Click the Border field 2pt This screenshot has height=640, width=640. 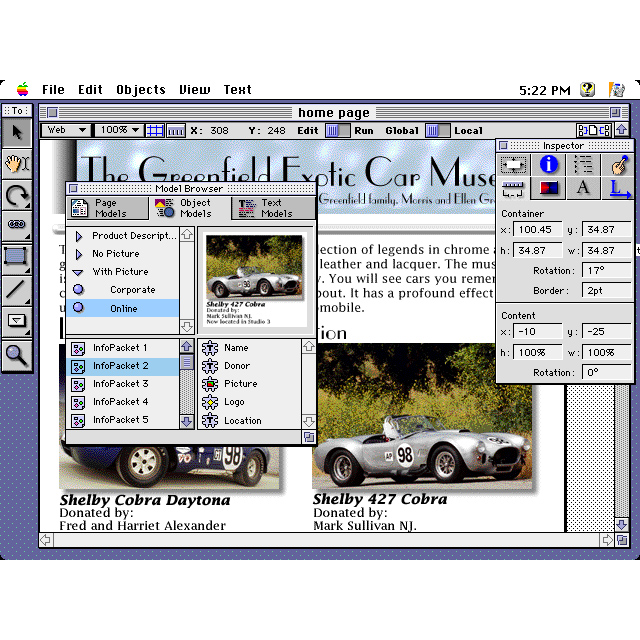[607, 291]
